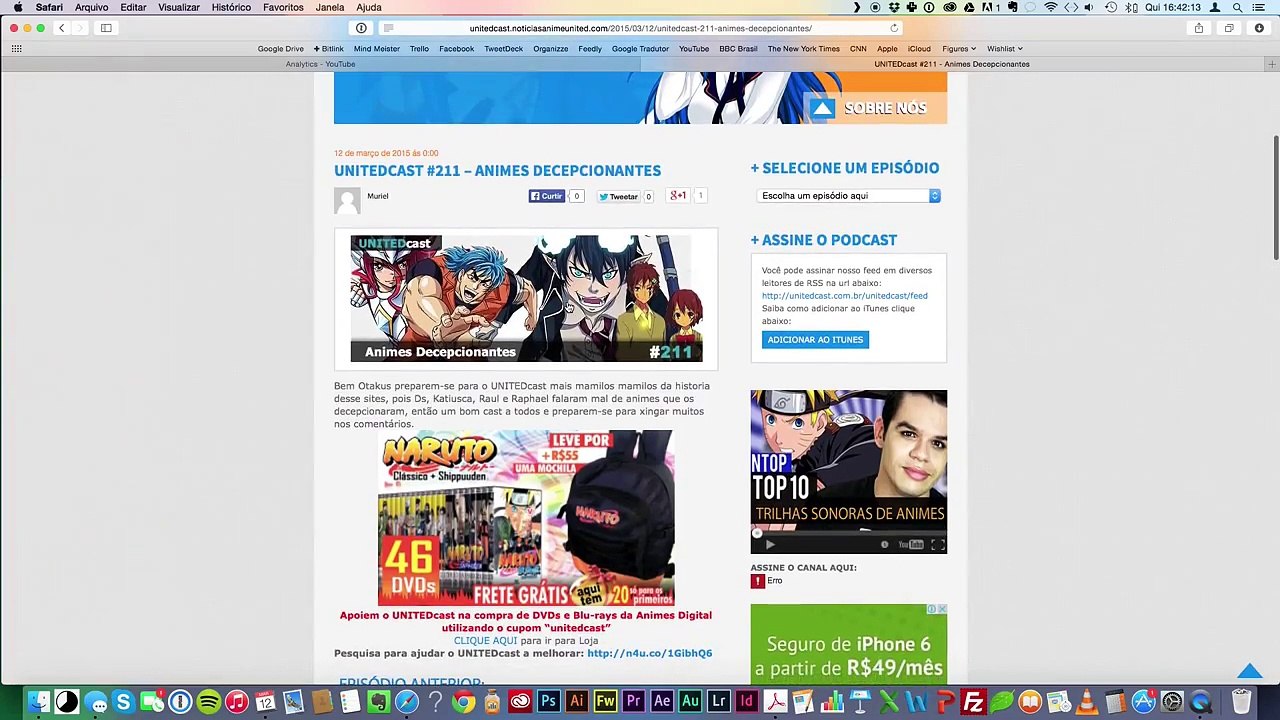Viewport: 1280px width, 720px height.
Task: Click the Google +1 button
Action: point(678,196)
